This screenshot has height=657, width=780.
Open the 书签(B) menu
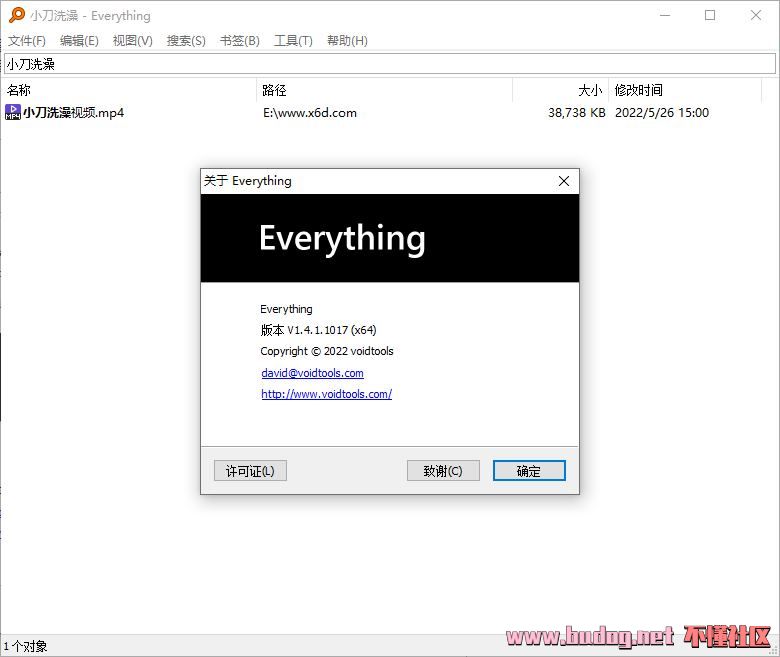[x=239, y=40]
